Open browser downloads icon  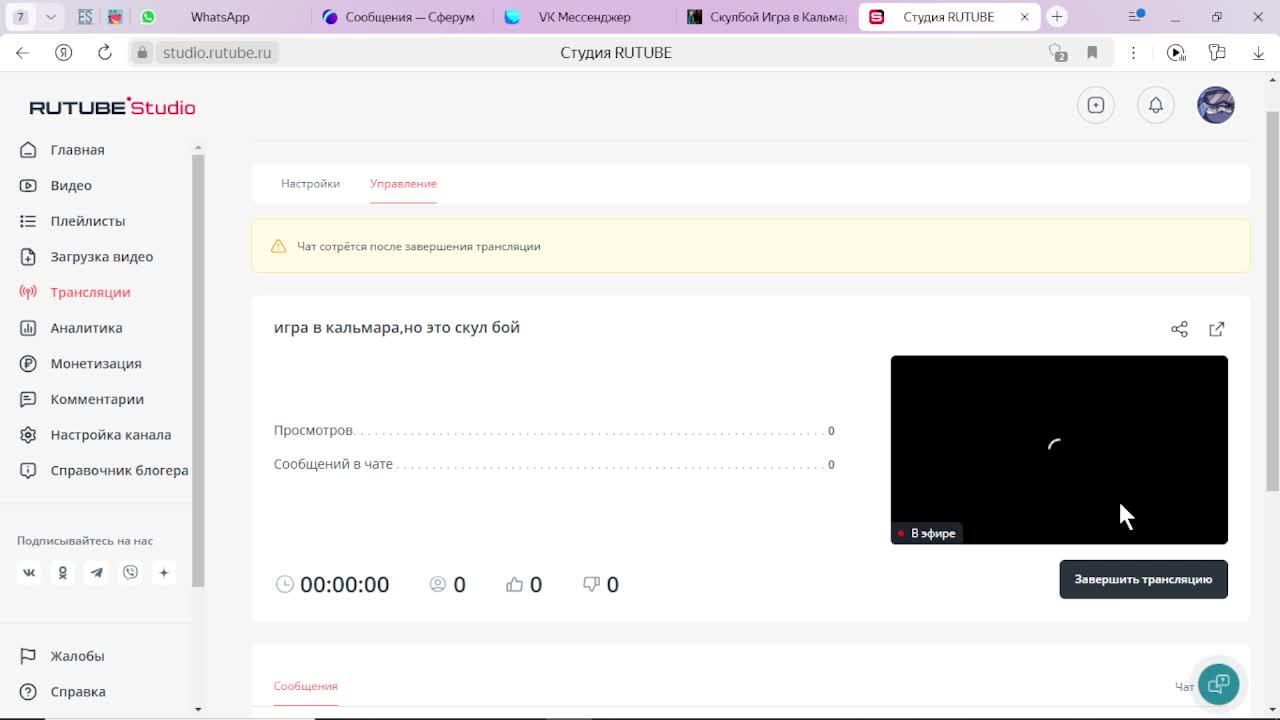point(1259,53)
